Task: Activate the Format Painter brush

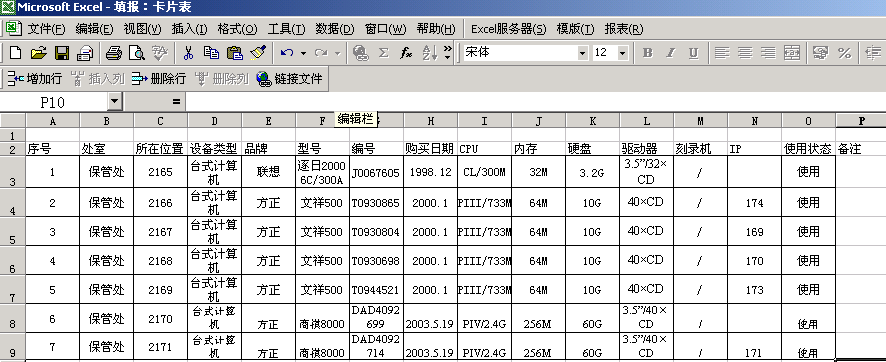Action: click(x=258, y=53)
